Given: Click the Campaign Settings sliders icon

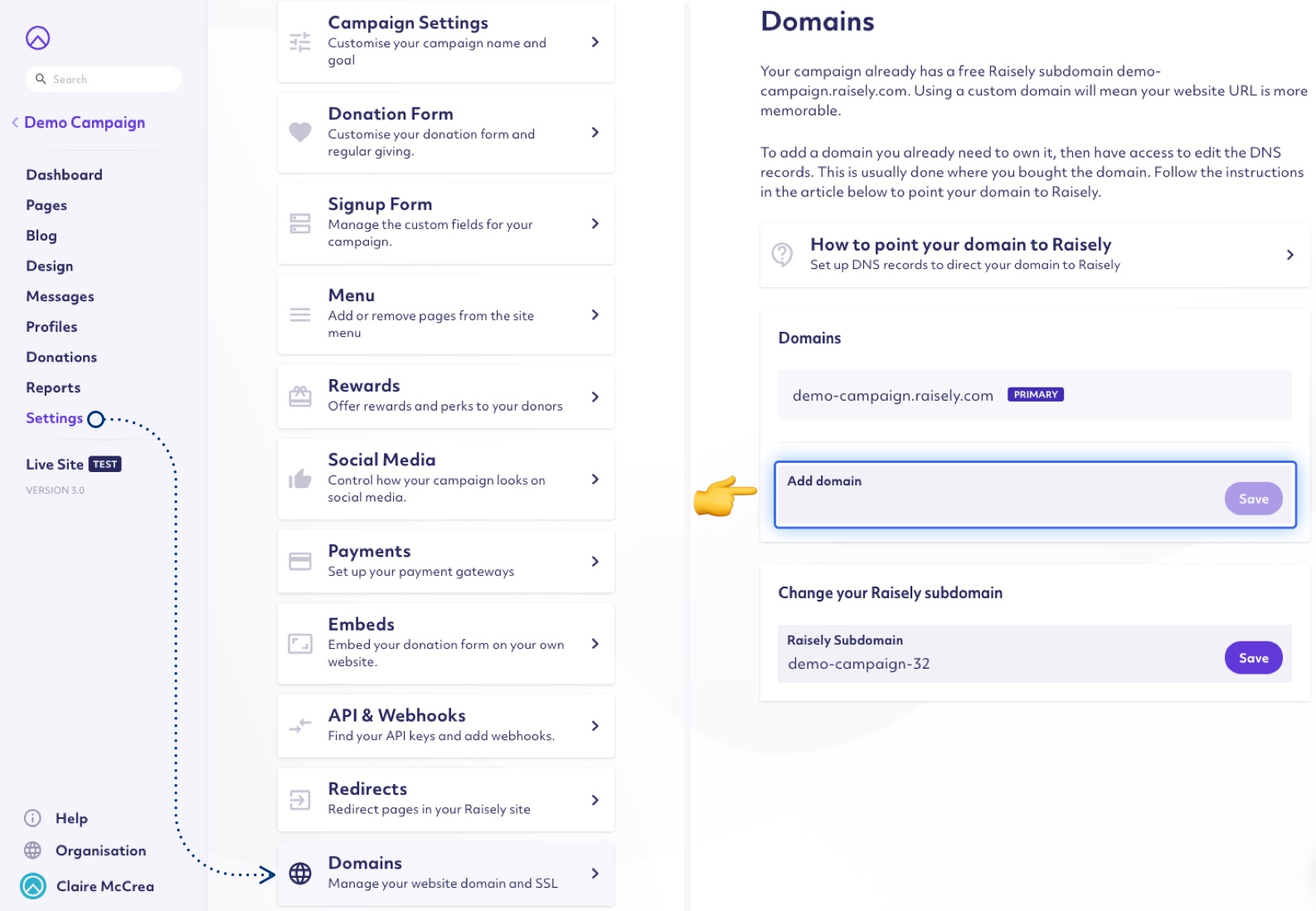Looking at the screenshot, I should (x=300, y=41).
